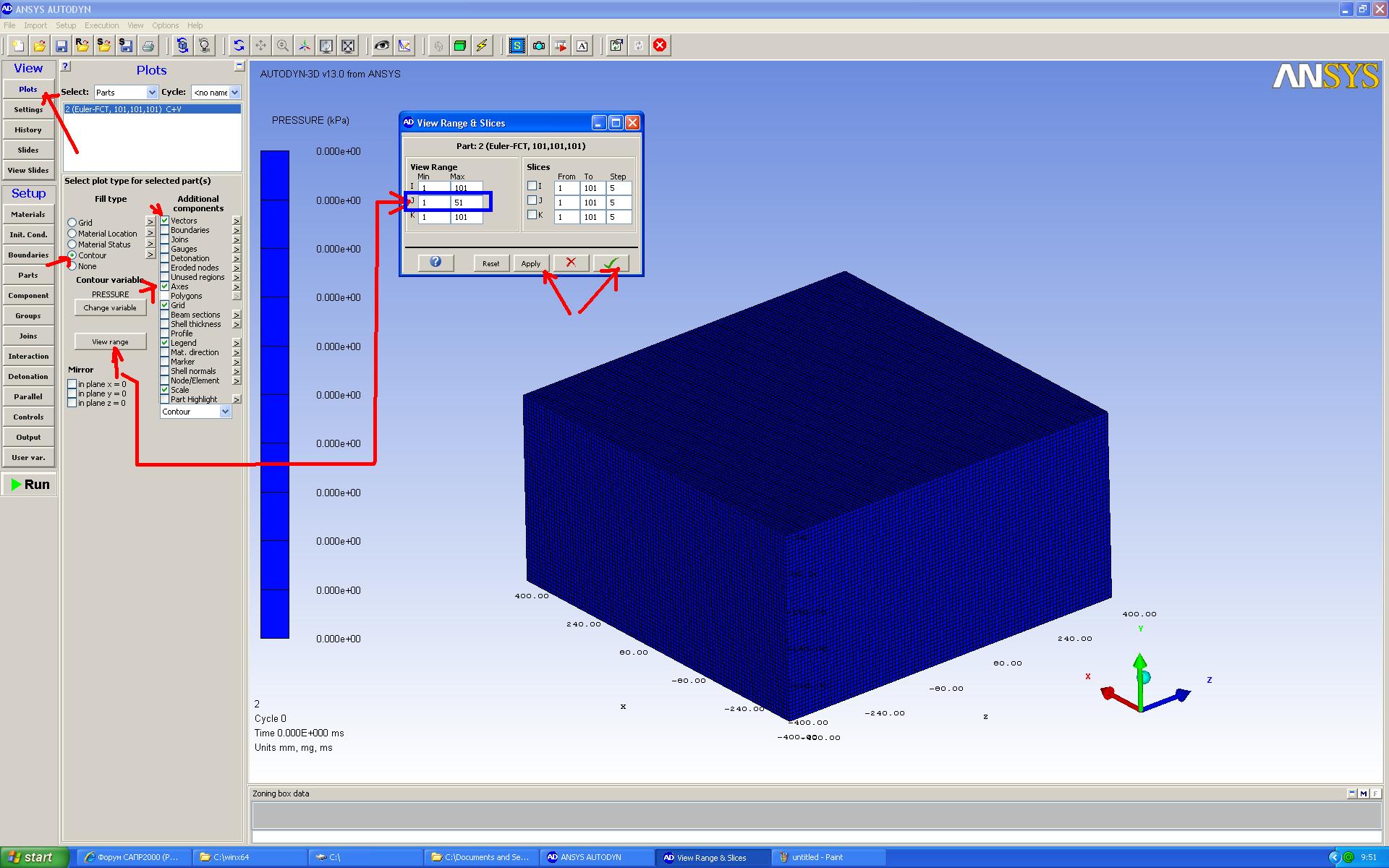Select the Euler-FCT part in list
The width and height of the screenshot is (1389, 868).
[153, 109]
